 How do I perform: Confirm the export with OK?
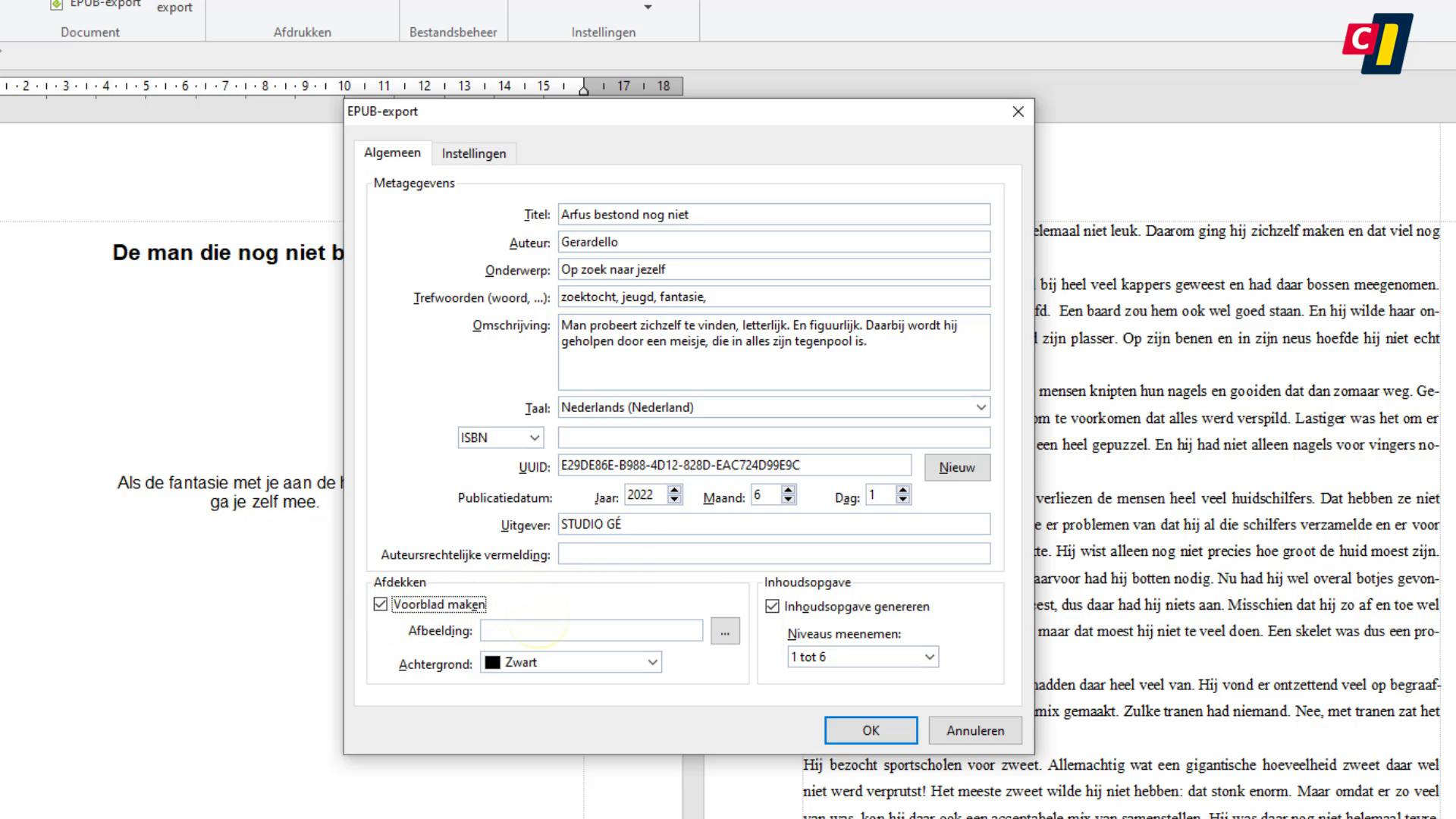(871, 730)
